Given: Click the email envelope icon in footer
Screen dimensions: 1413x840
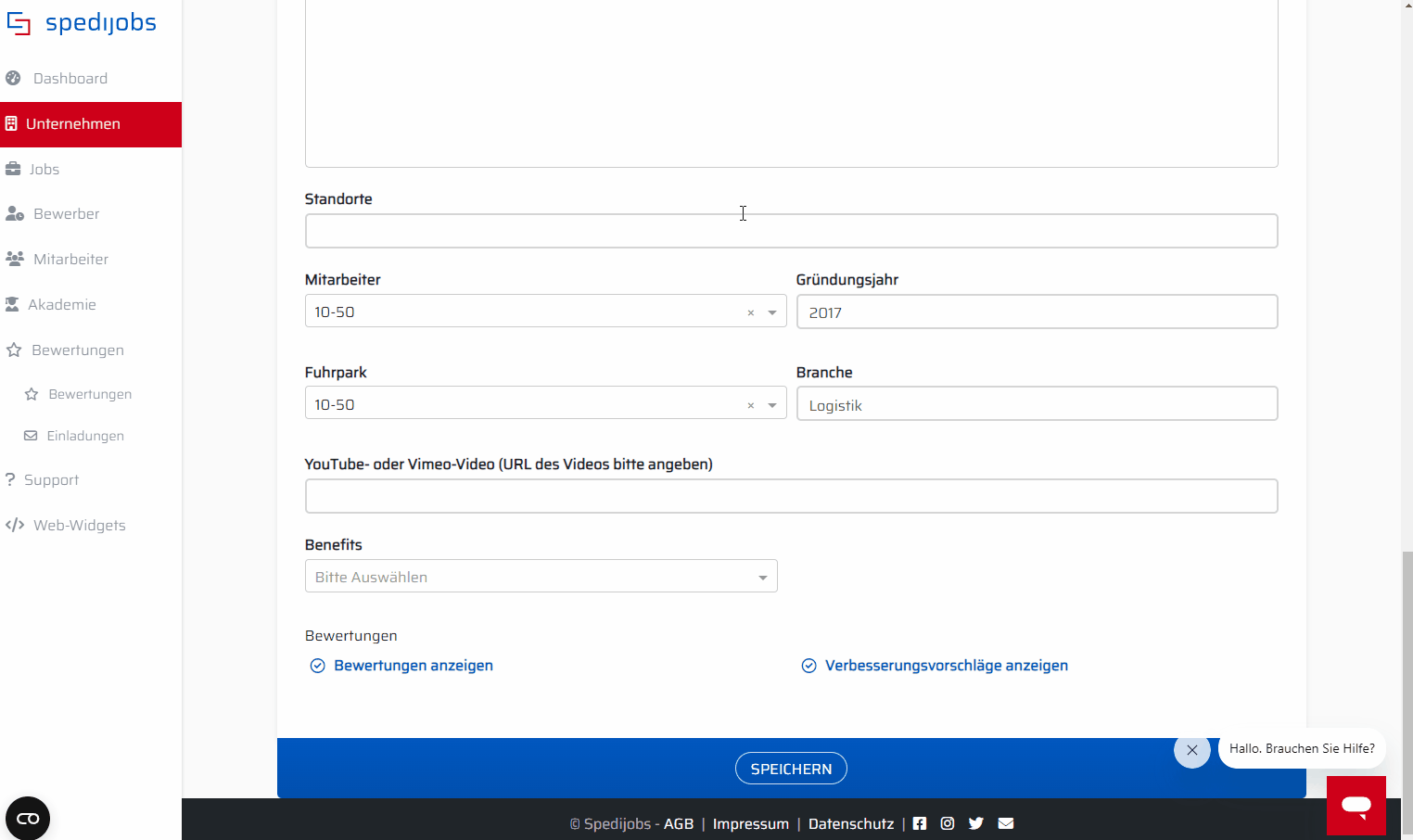Looking at the screenshot, I should [x=1006, y=823].
